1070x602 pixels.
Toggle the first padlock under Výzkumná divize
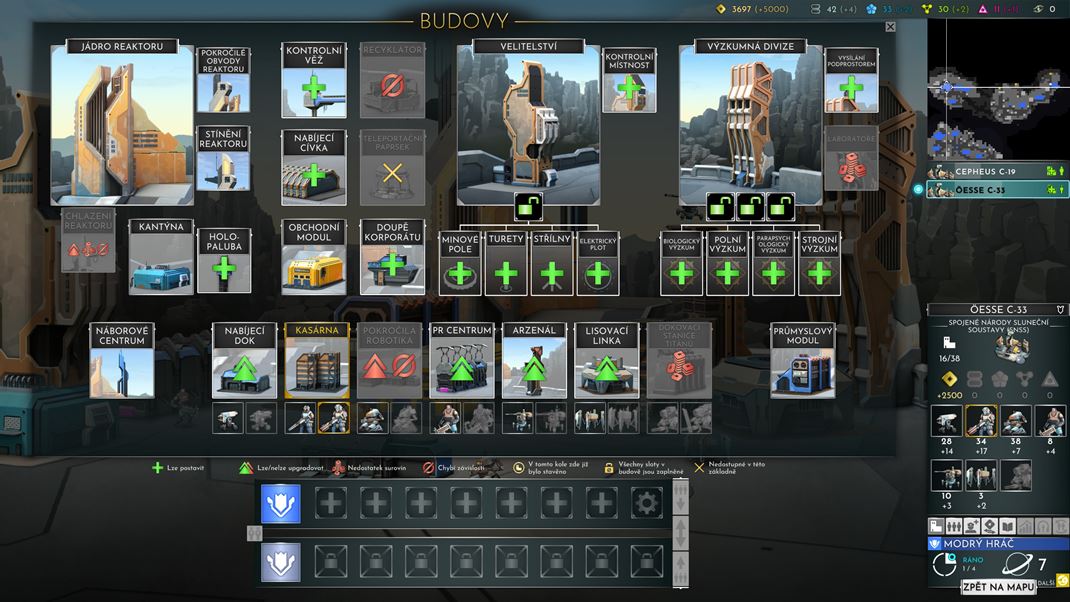click(x=721, y=207)
